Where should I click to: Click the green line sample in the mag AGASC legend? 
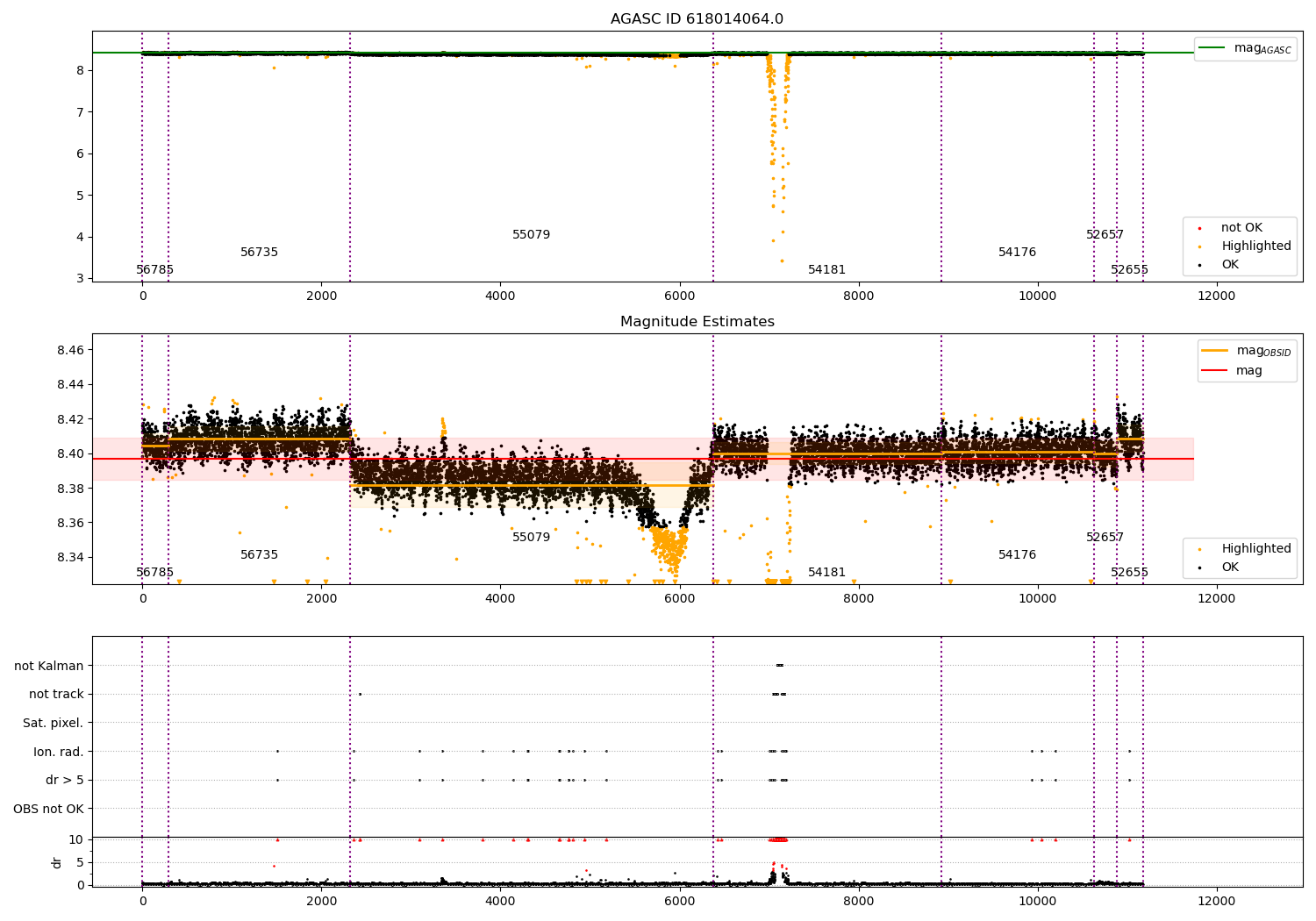[1213, 48]
